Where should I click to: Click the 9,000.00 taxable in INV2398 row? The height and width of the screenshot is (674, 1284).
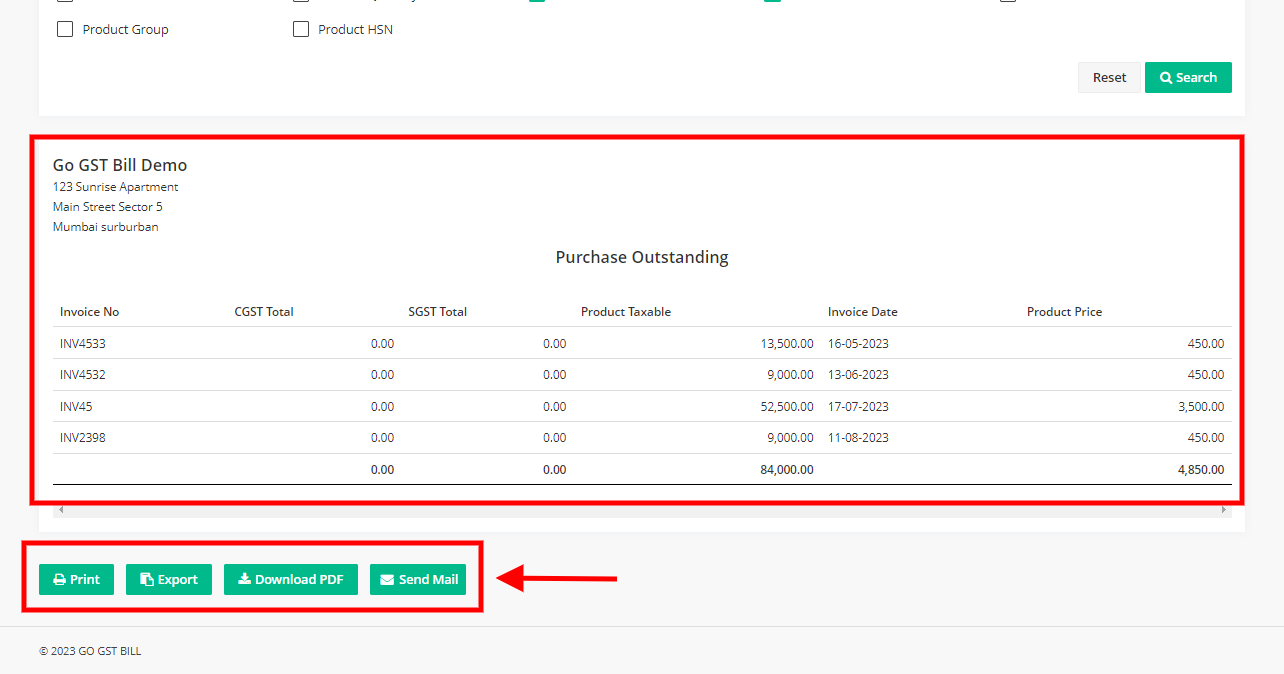(x=790, y=438)
